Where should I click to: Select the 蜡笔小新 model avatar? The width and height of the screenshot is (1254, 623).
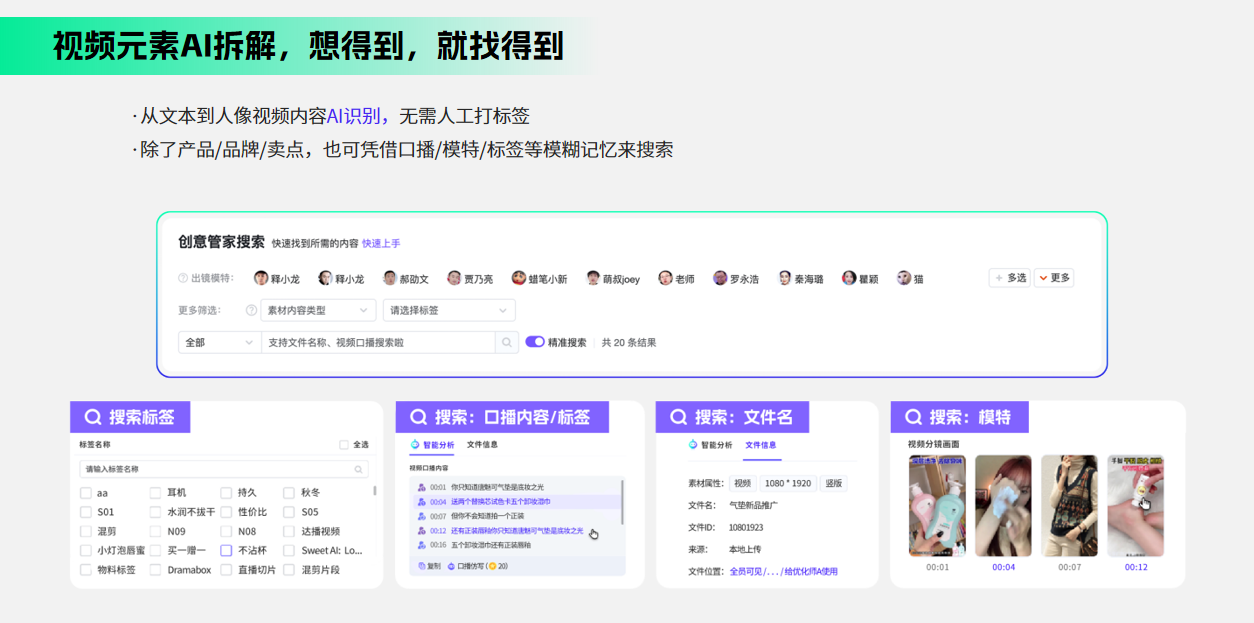coord(519,278)
